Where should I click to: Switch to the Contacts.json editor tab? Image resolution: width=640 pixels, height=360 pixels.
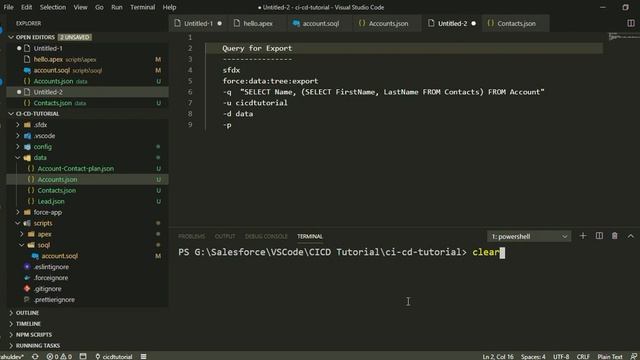click(x=516, y=23)
